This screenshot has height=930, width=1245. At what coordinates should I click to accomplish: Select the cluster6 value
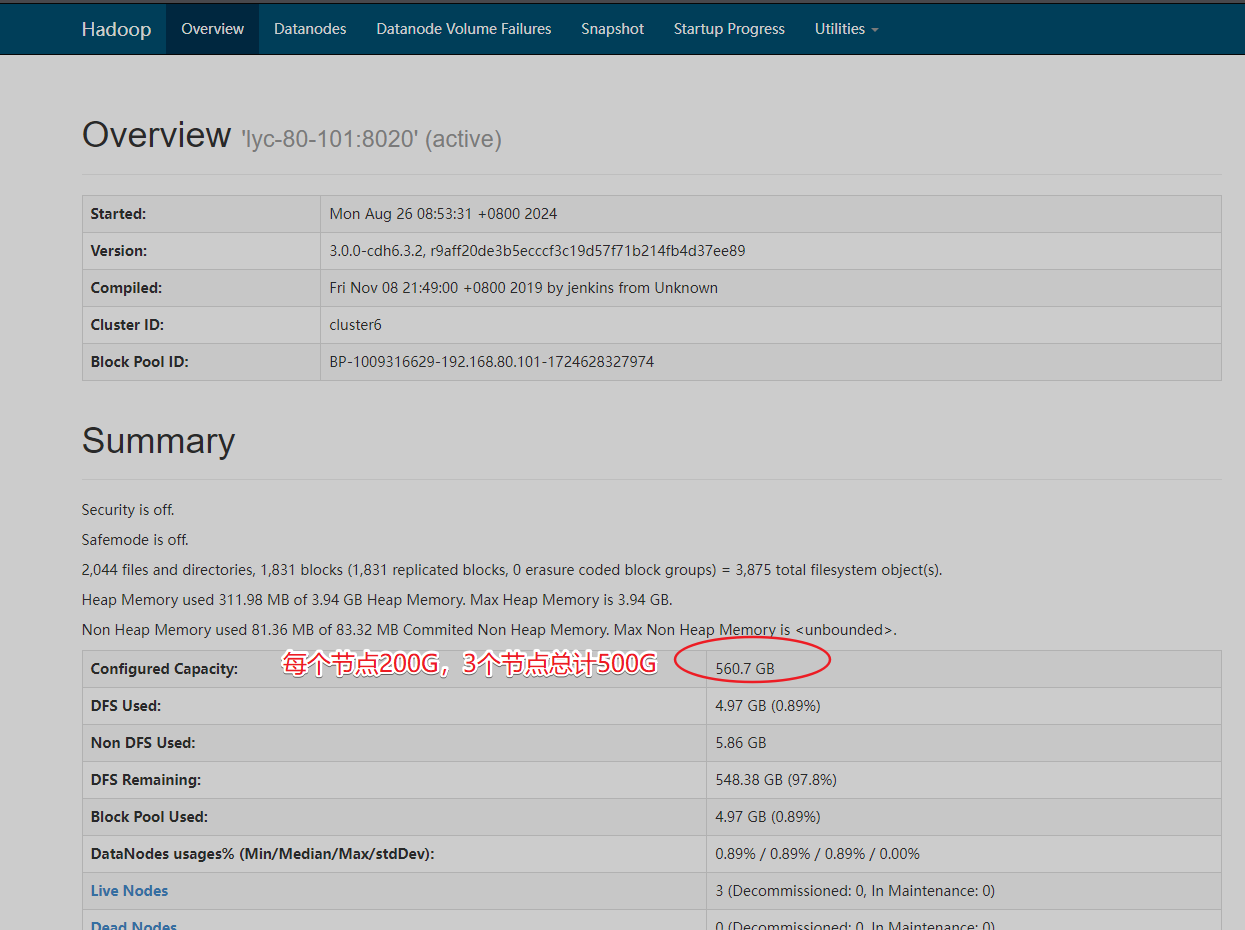click(x=355, y=324)
